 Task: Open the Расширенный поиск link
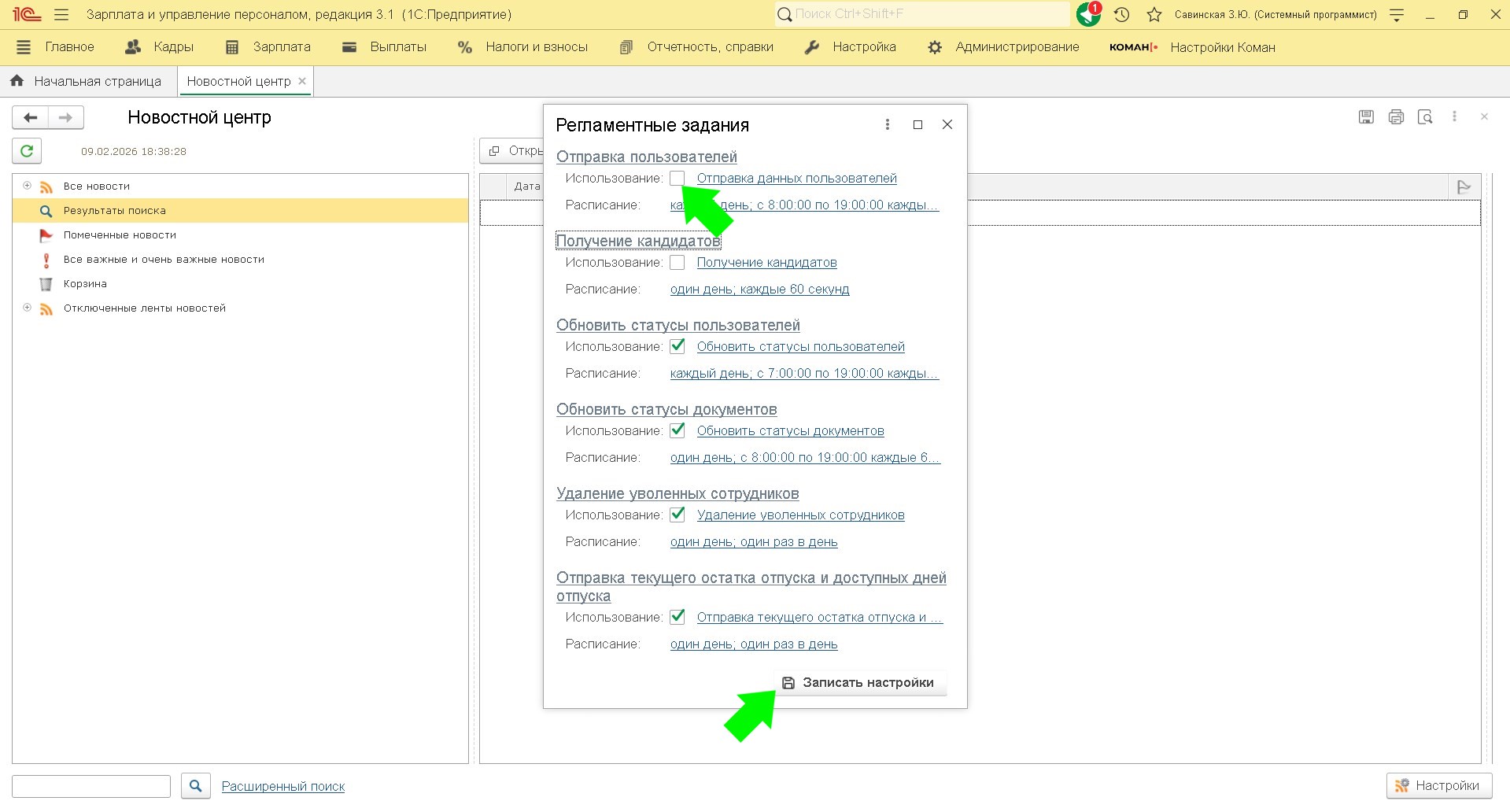[x=283, y=786]
